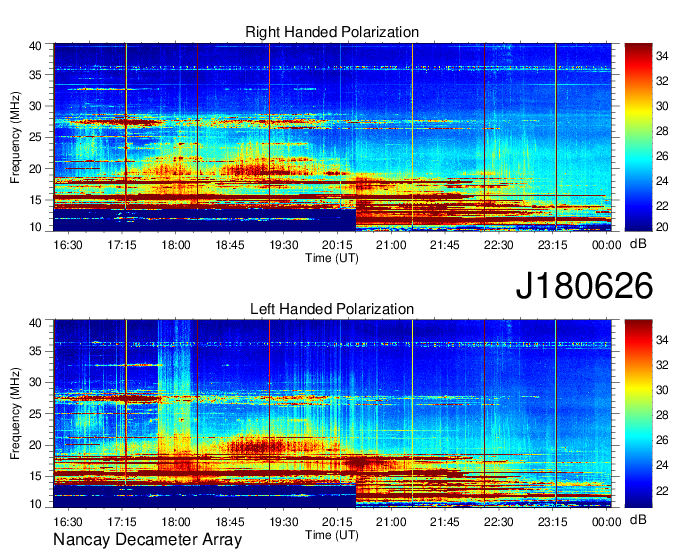Click the J180626 observation label
Viewport: 680px width, 552px height.
click(x=584, y=285)
